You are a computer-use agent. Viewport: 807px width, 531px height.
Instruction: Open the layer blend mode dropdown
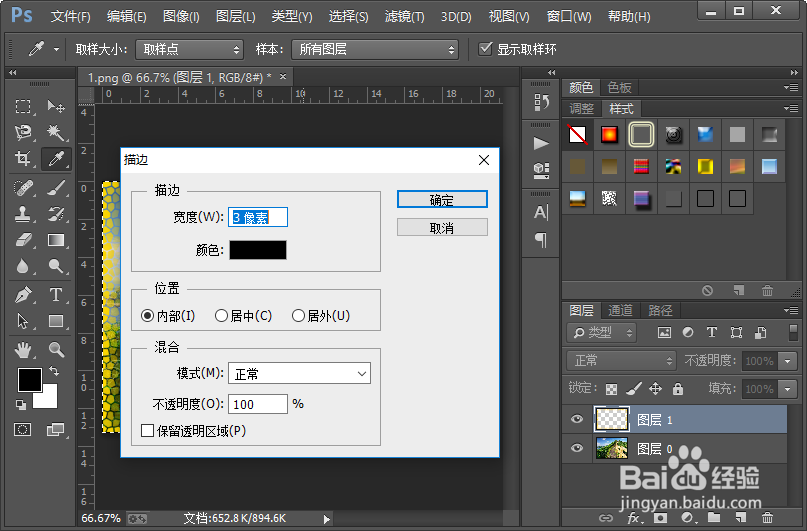coord(621,360)
